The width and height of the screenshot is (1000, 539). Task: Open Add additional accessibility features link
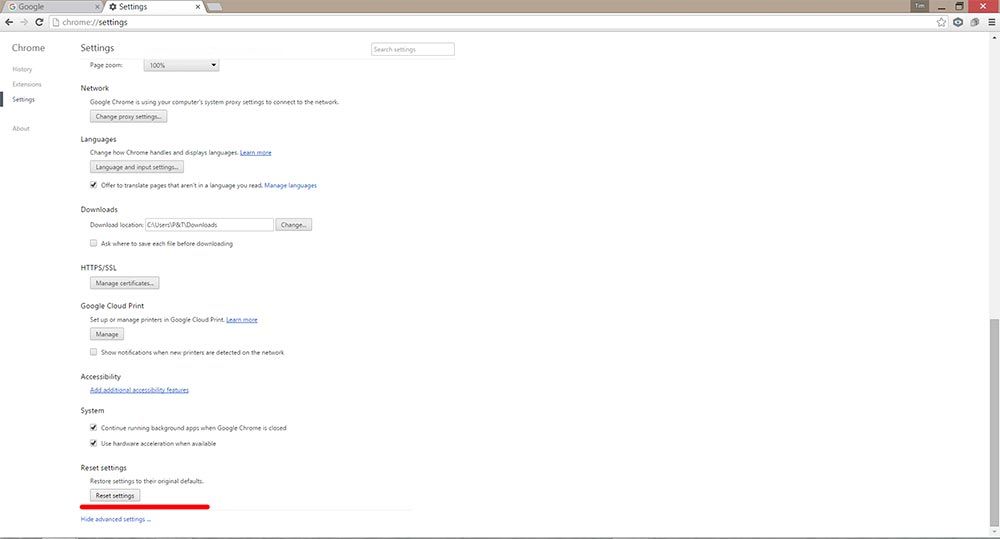pyautogui.click(x=139, y=390)
